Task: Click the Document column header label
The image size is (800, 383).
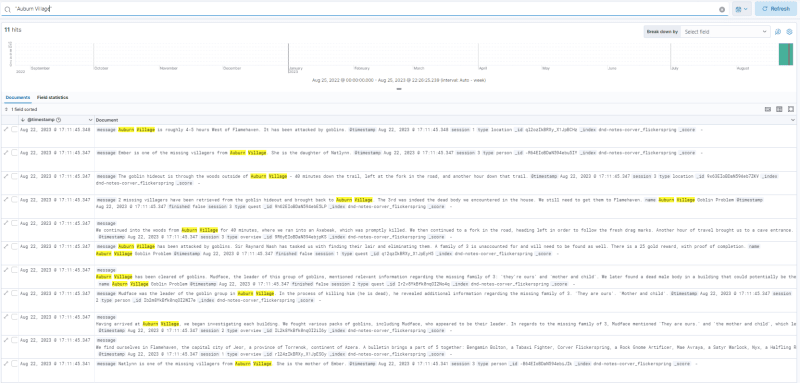Action: point(107,120)
